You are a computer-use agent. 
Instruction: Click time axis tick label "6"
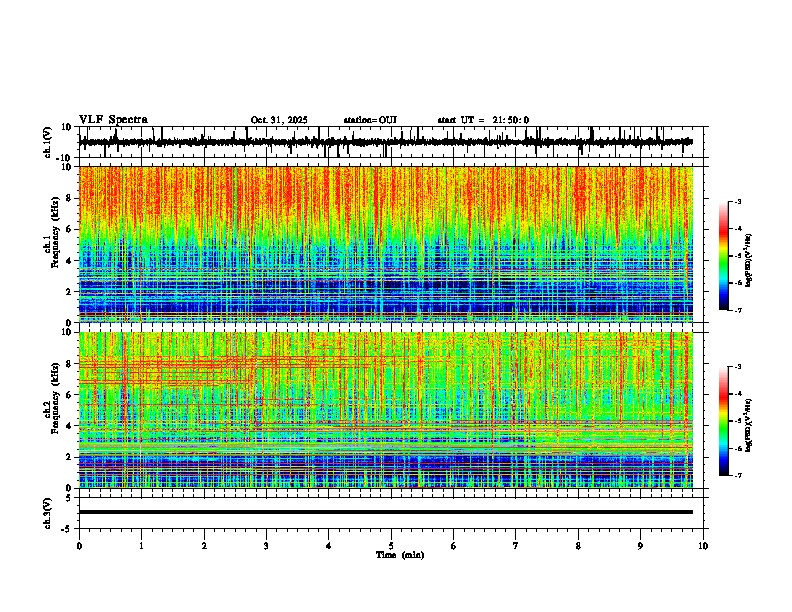454,546
